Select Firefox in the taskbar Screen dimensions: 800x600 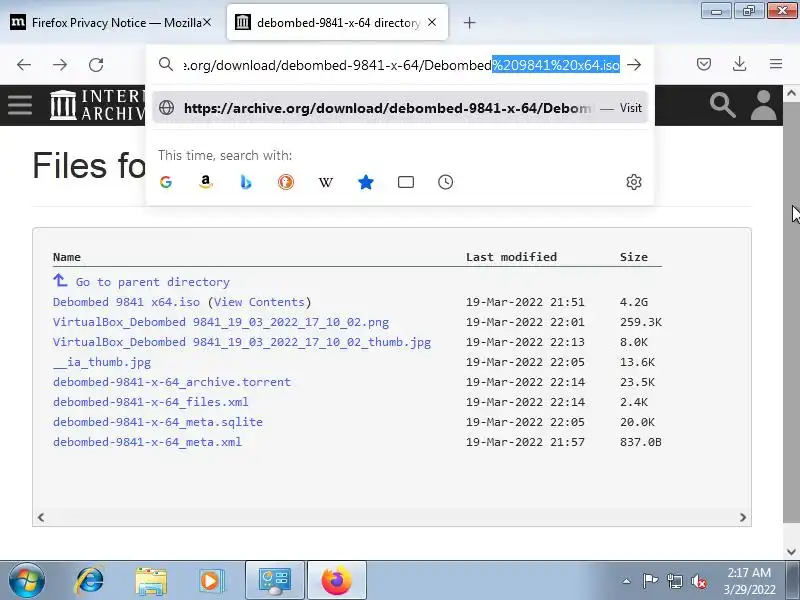click(x=337, y=580)
